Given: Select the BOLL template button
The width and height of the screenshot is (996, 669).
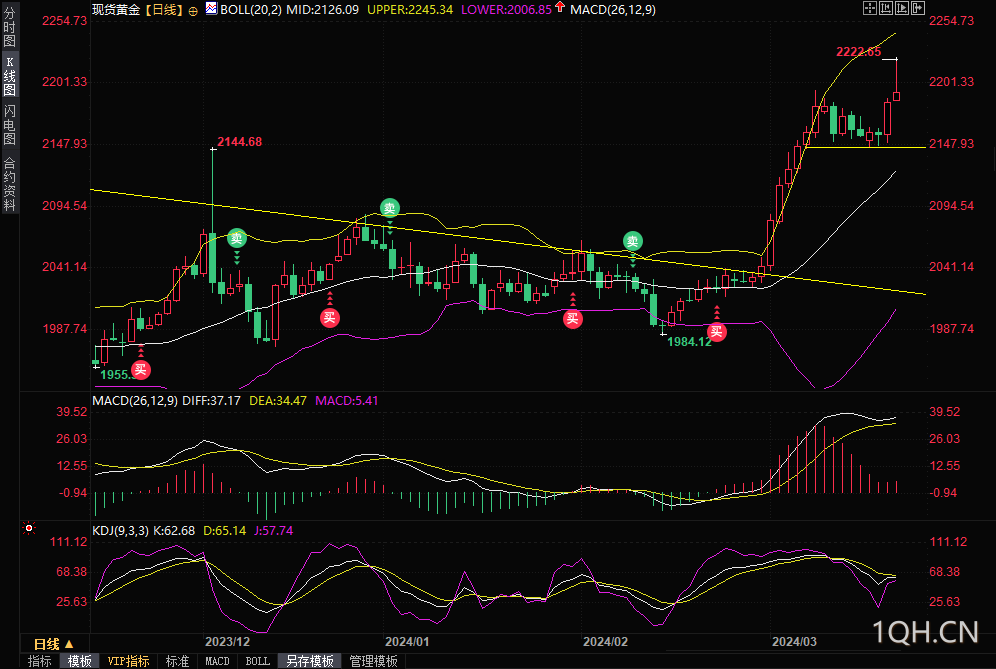Looking at the screenshot, I should 258,661.
